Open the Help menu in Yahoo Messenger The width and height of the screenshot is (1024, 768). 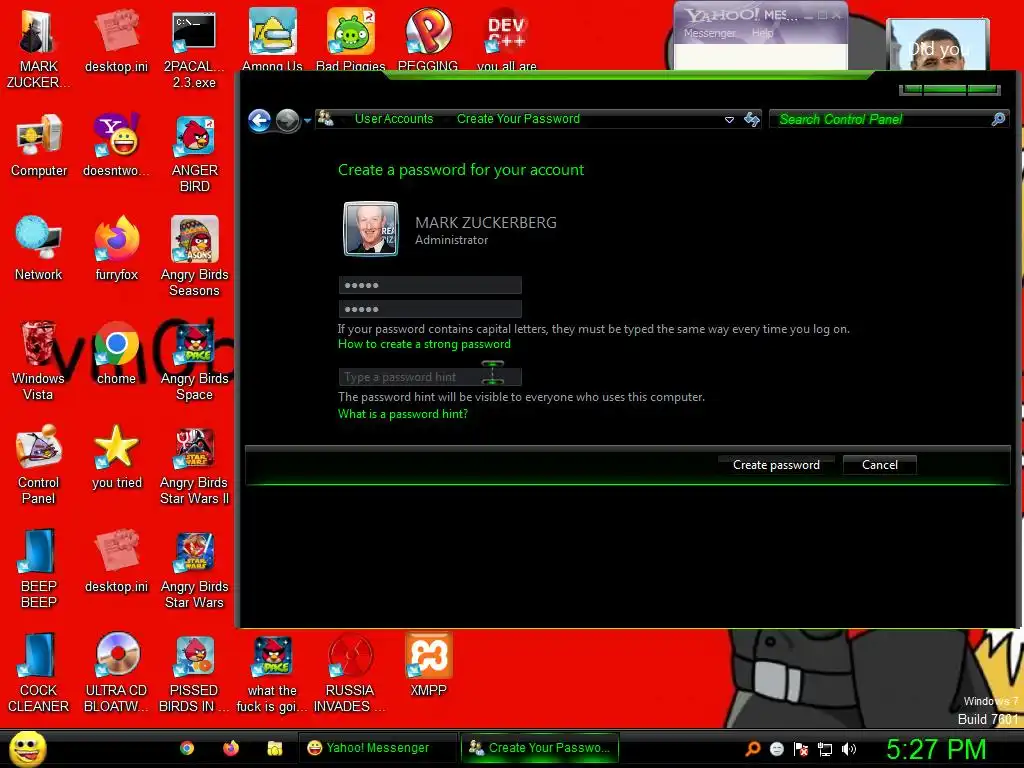click(x=762, y=33)
